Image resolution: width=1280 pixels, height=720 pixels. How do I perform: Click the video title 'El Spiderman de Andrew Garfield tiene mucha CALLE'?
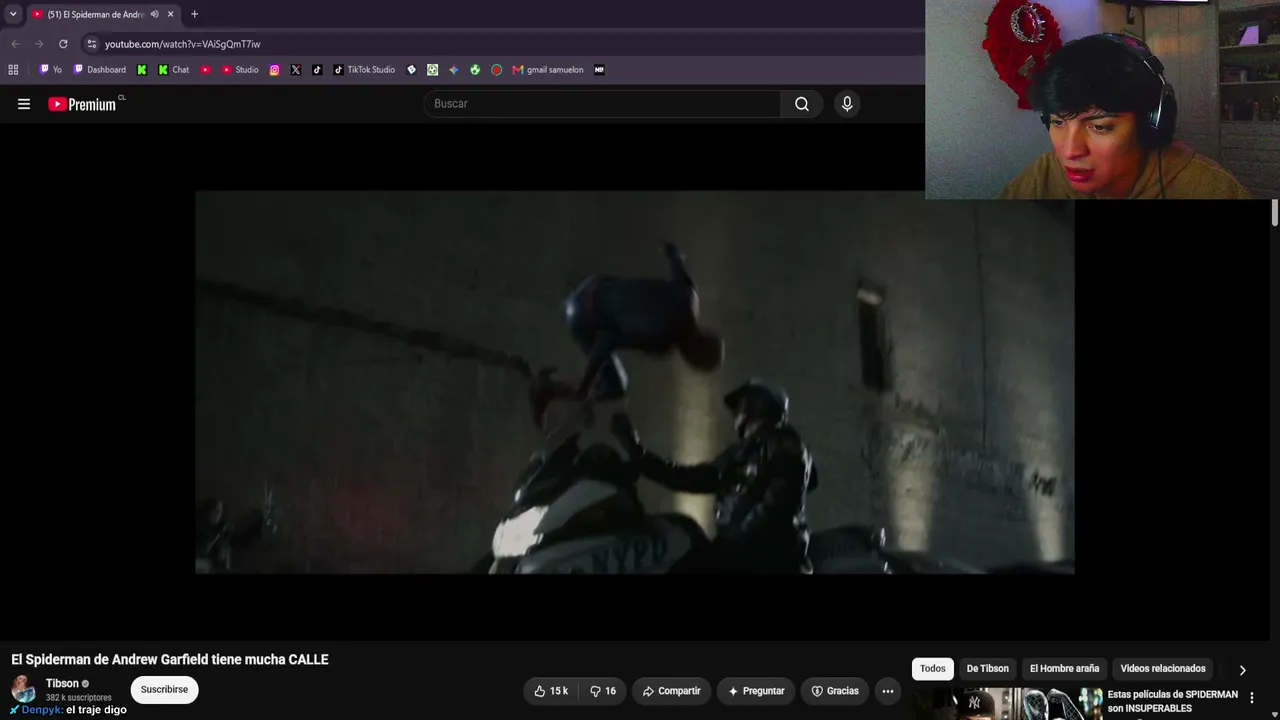click(x=170, y=660)
